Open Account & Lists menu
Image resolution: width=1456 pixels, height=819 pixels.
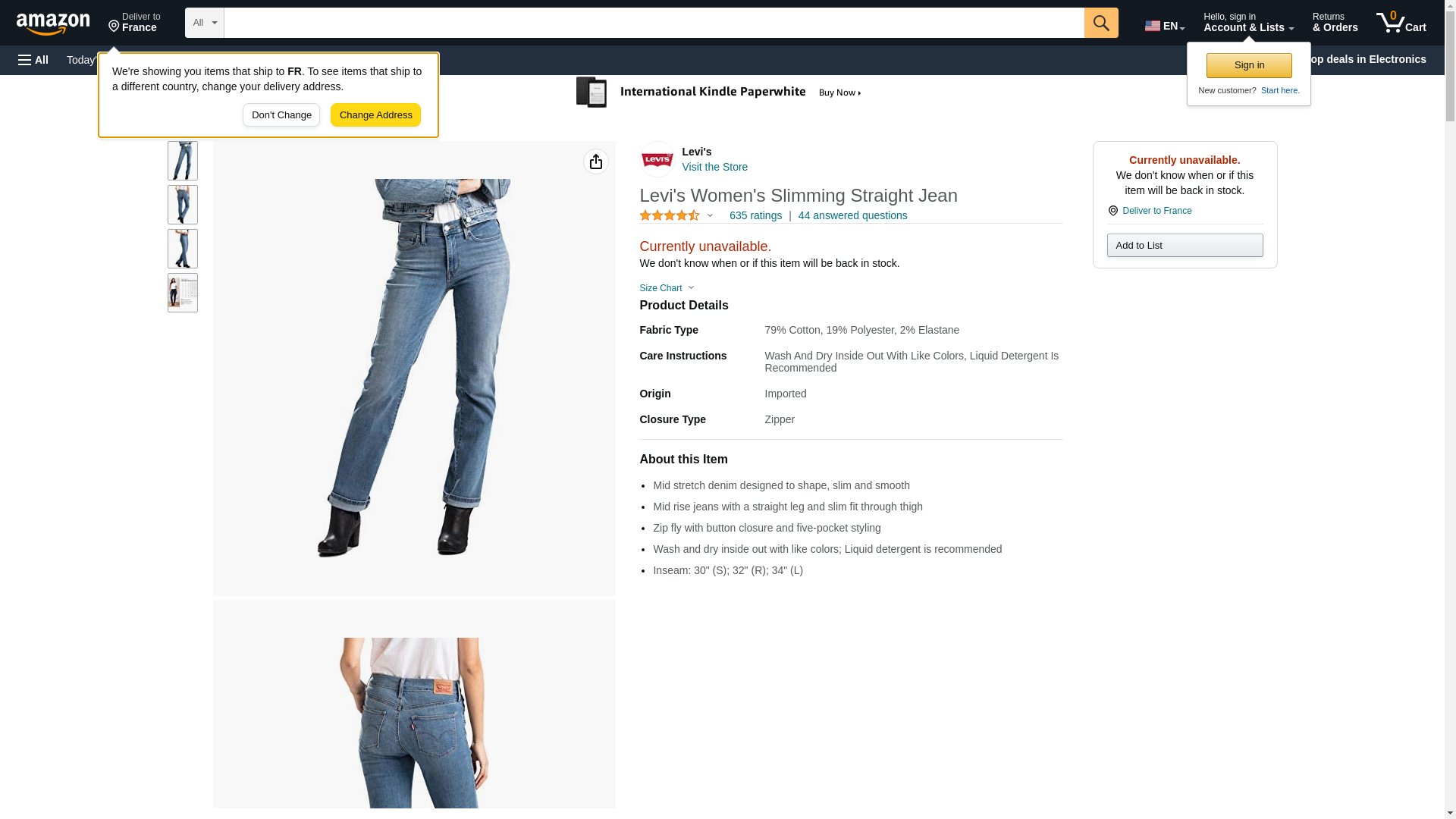pyautogui.click(x=1248, y=22)
